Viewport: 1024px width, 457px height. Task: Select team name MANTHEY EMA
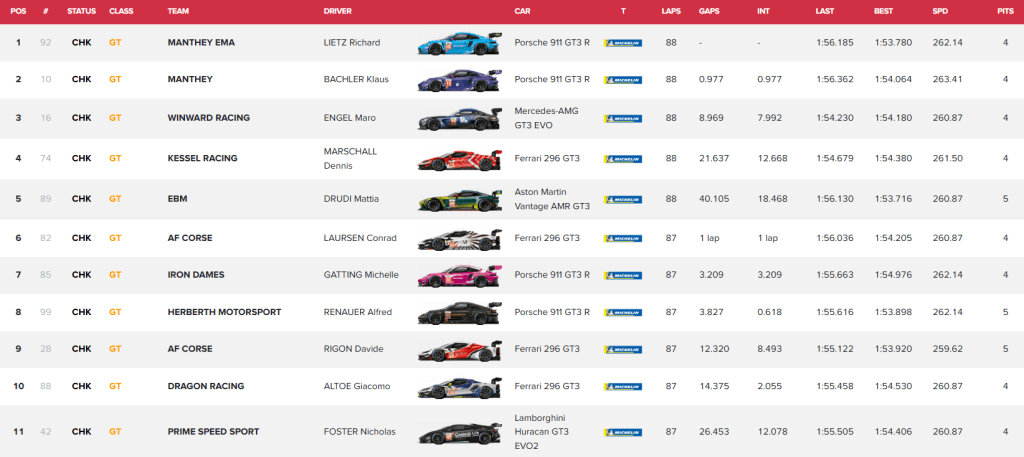(x=201, y=42)
